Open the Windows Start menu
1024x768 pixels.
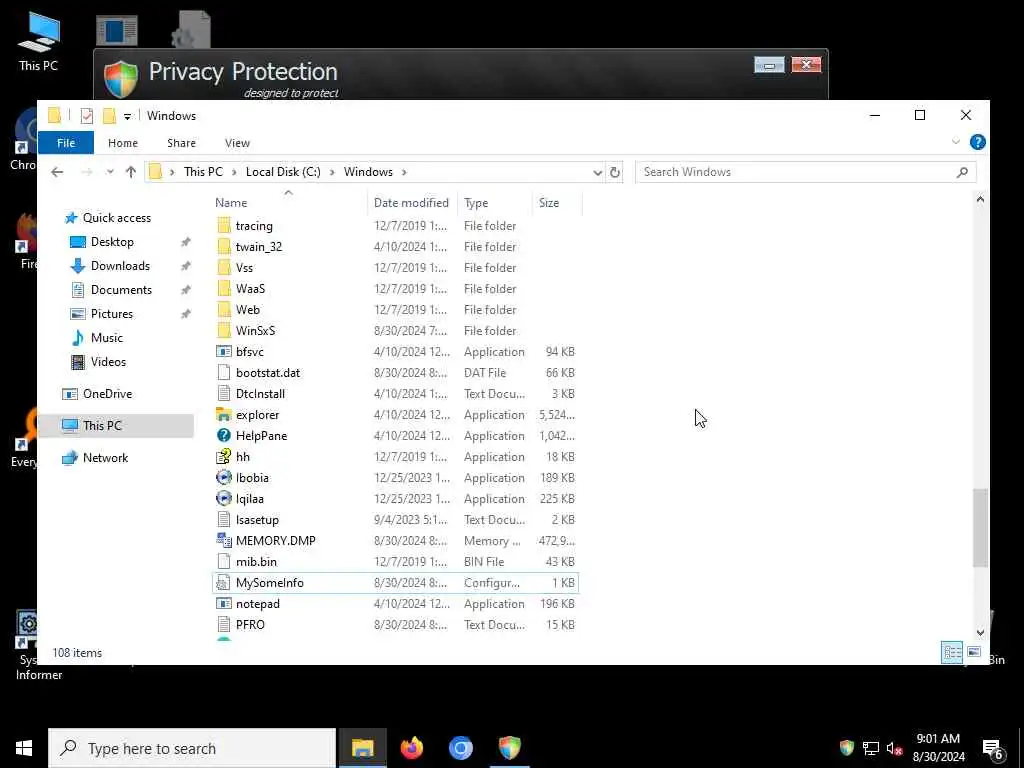24,748
